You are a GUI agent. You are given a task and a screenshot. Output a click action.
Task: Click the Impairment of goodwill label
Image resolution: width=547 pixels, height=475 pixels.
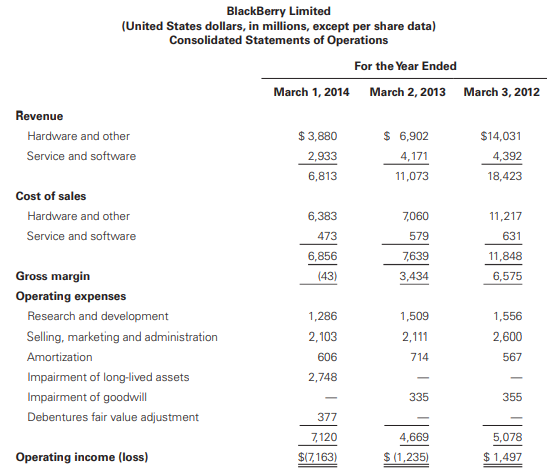[87, 397]
